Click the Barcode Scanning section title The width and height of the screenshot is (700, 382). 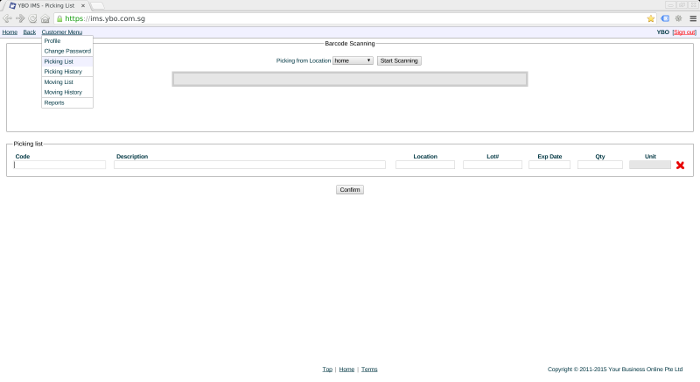tap(350, 44)
